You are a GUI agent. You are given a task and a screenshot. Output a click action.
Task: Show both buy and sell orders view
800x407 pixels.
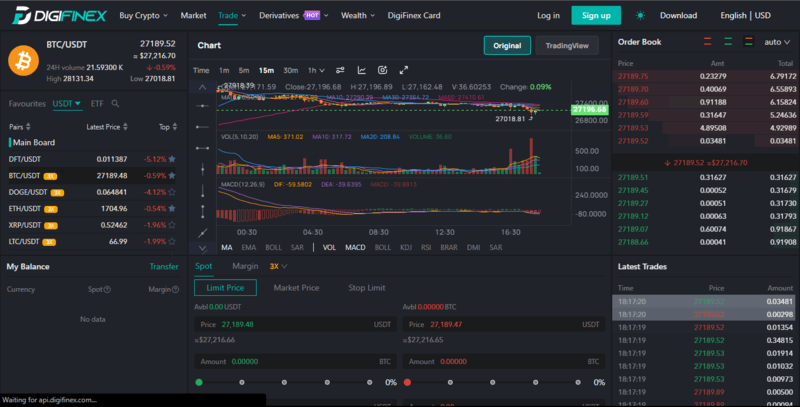[x=748, y=42]
